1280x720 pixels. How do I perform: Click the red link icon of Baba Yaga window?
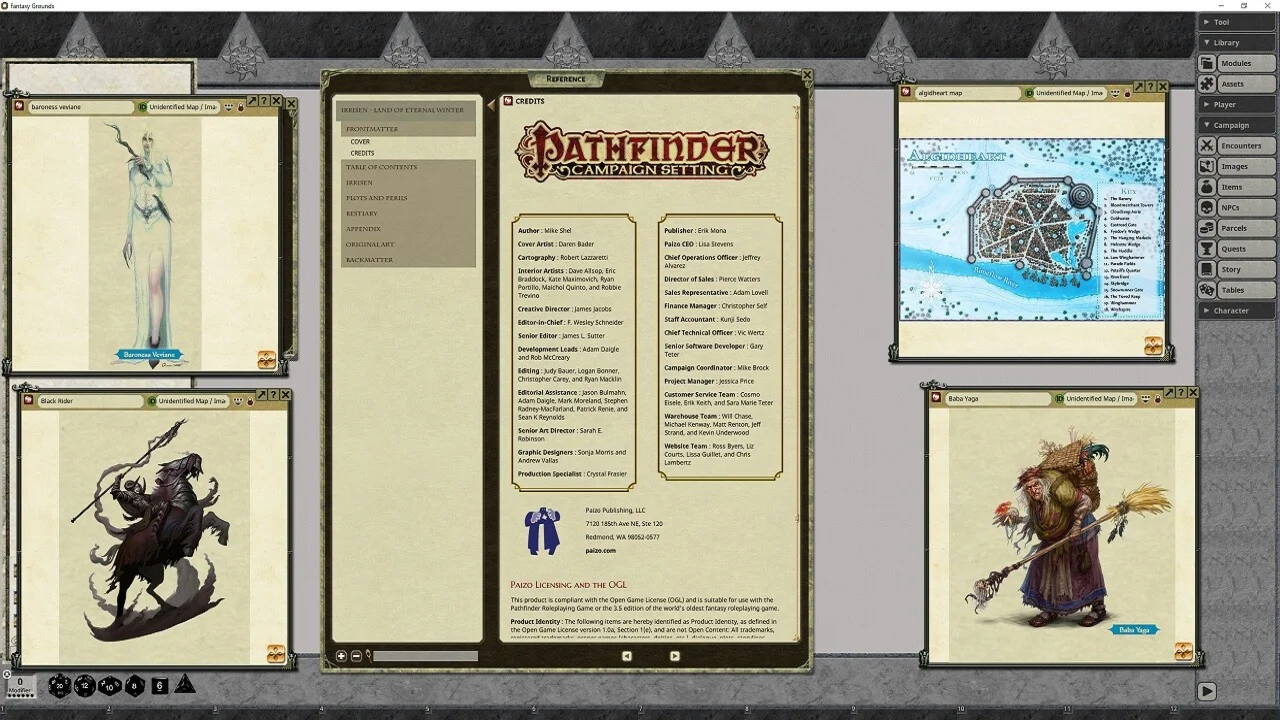[x=937, y=399]
